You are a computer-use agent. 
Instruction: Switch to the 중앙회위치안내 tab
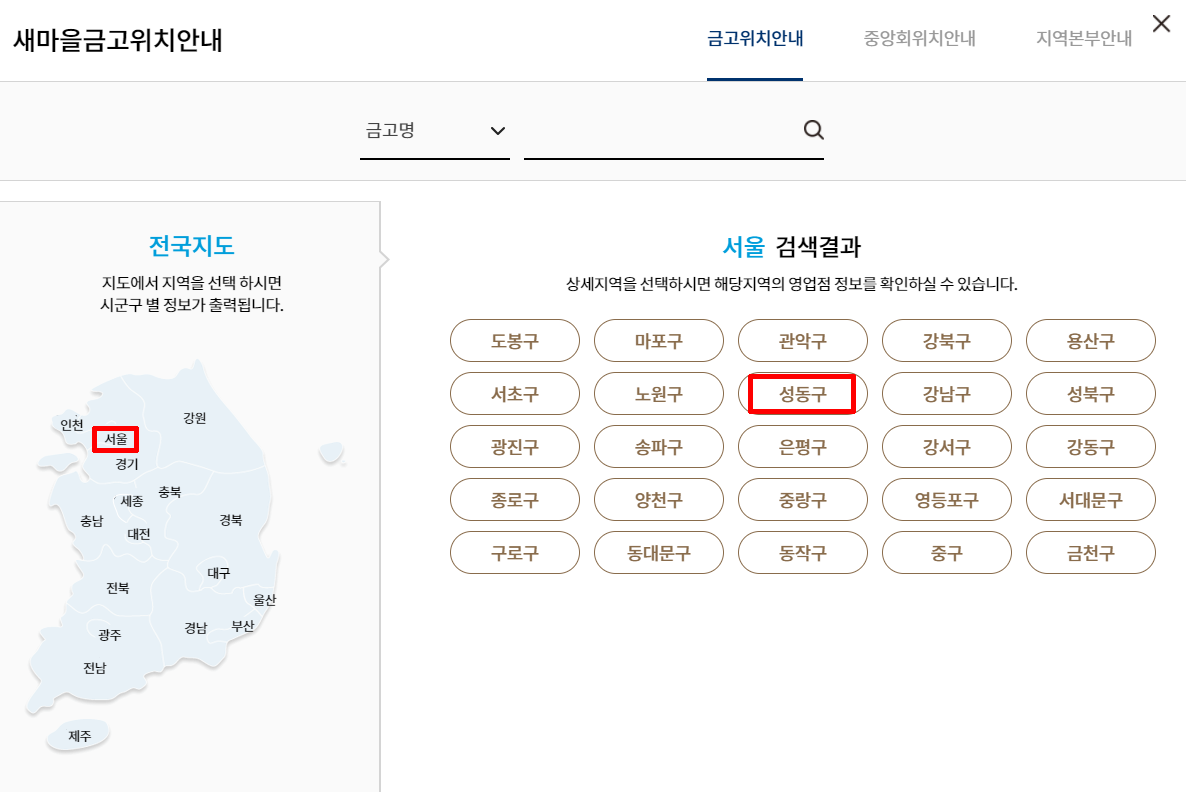click(920, 39)
